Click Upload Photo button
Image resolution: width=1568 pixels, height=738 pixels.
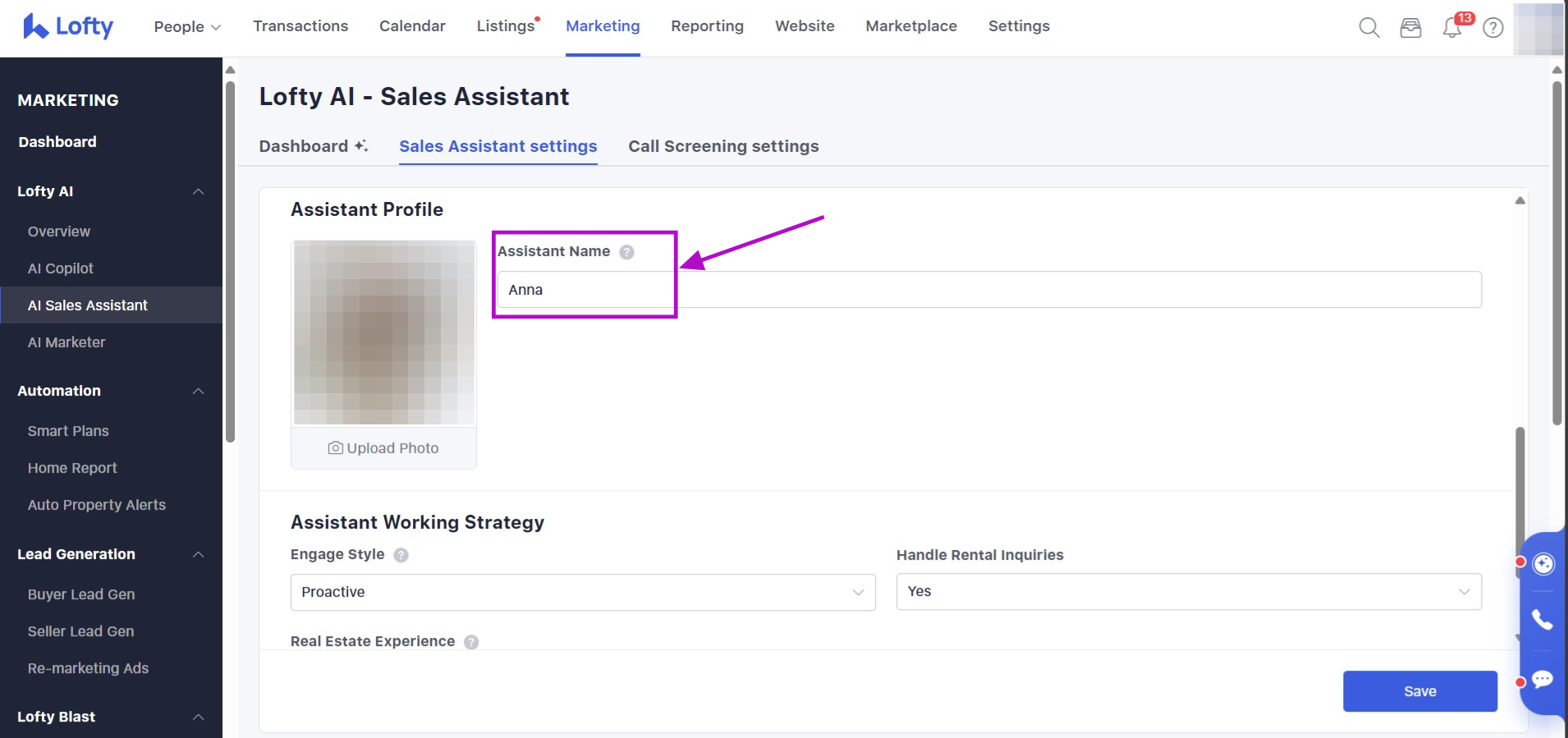[383, 448]
